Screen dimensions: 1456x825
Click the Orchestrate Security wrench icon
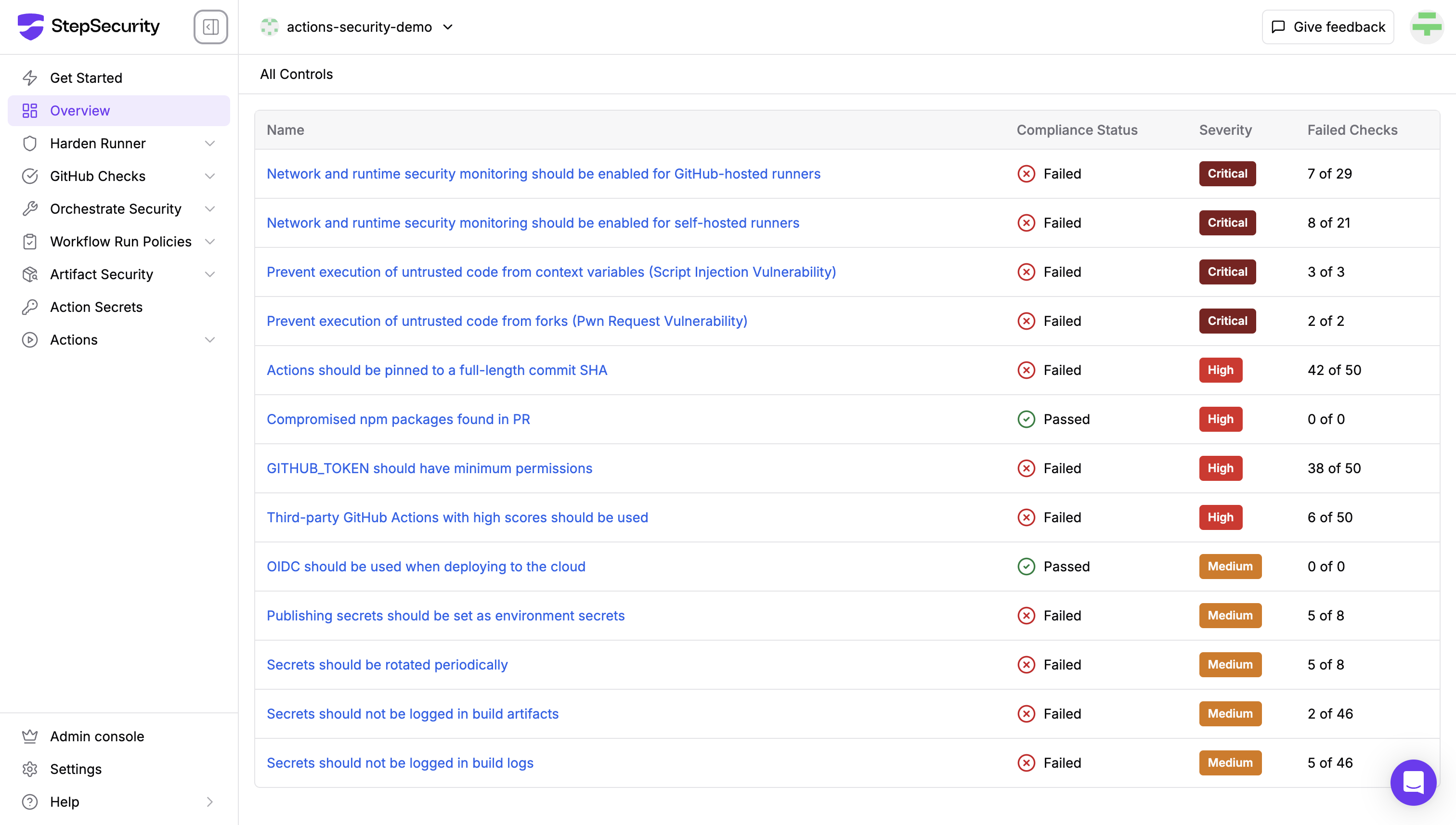tap(30, 208)
